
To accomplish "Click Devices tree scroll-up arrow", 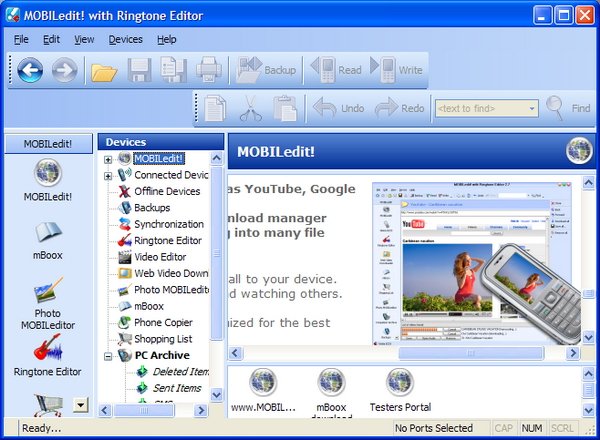I will pos(217,158).
